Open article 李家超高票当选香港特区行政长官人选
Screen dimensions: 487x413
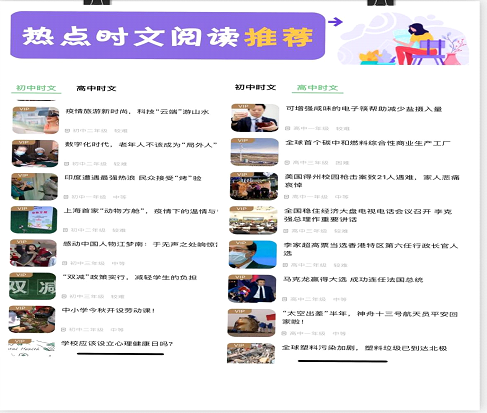tap(370, 249)
